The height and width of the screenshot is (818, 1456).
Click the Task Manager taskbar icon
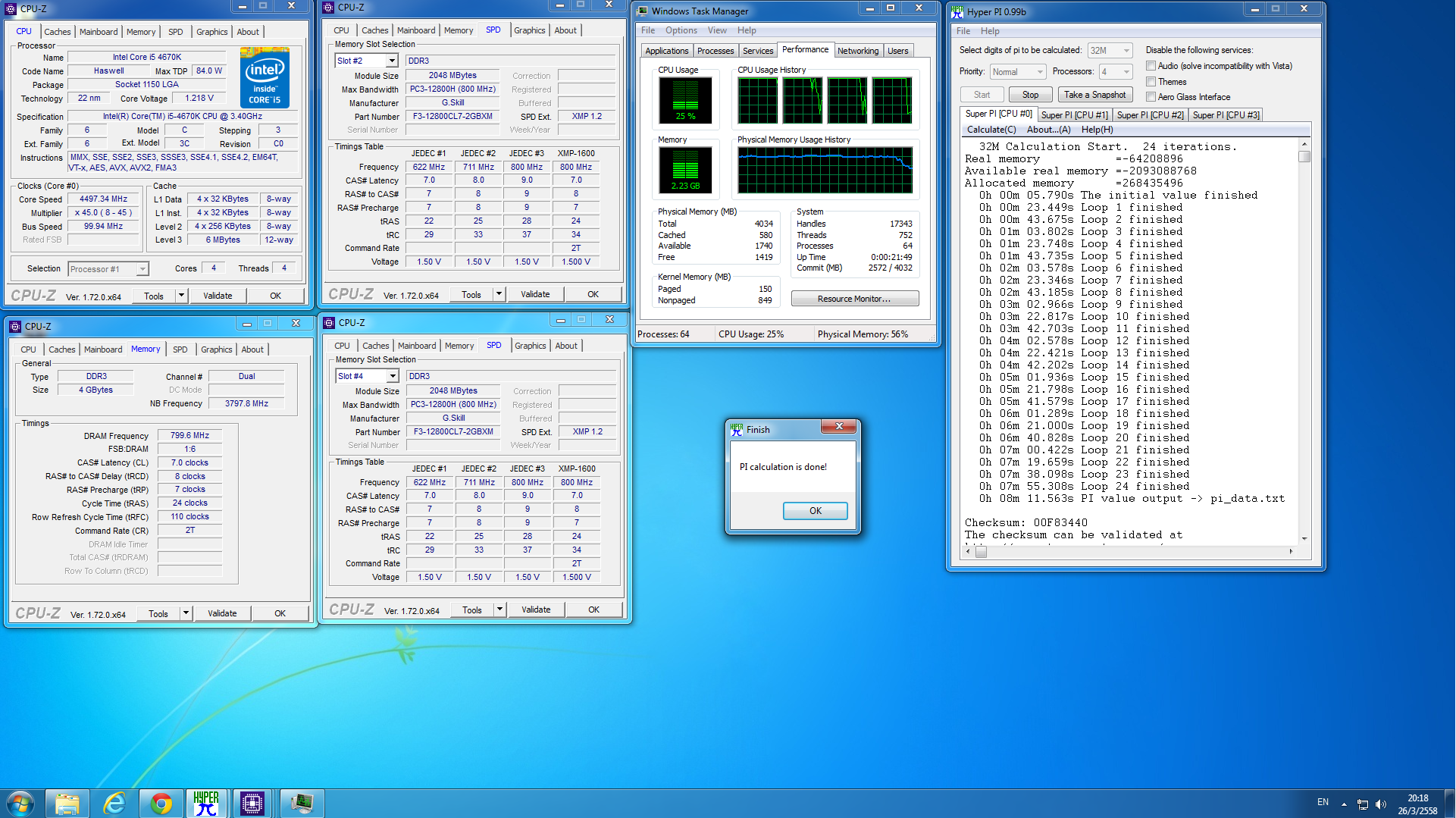(x=302, y=803)
